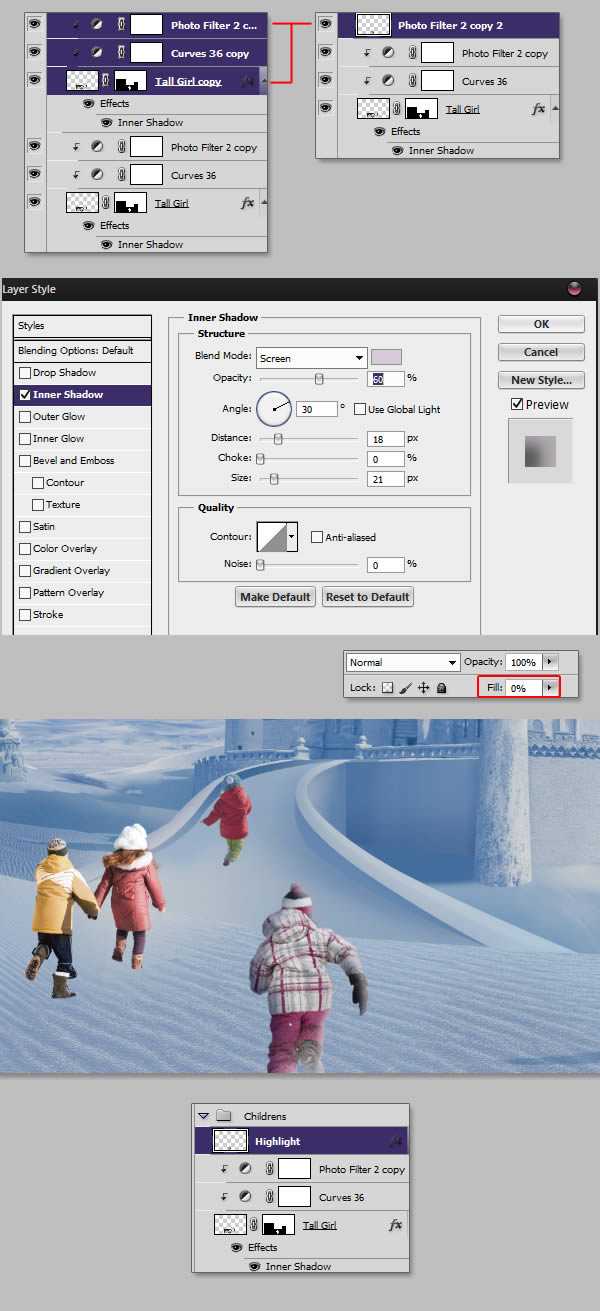Toggle Effects eye under Tall Girl copy layer
The width and height of the screenshot is (600, 1311).
(88, 103)
